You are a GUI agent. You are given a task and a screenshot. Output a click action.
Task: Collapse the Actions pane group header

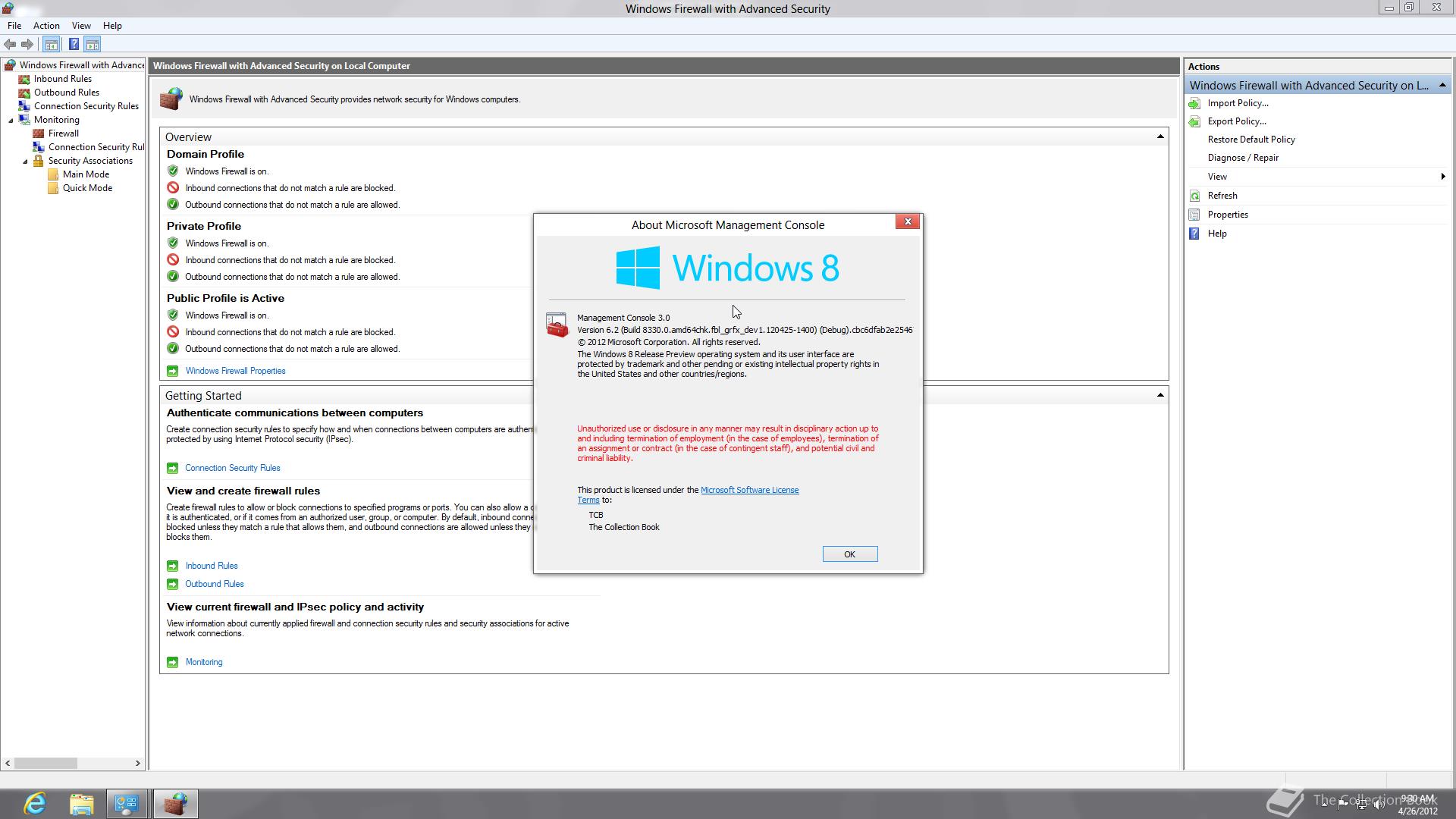coord(1442,85)
